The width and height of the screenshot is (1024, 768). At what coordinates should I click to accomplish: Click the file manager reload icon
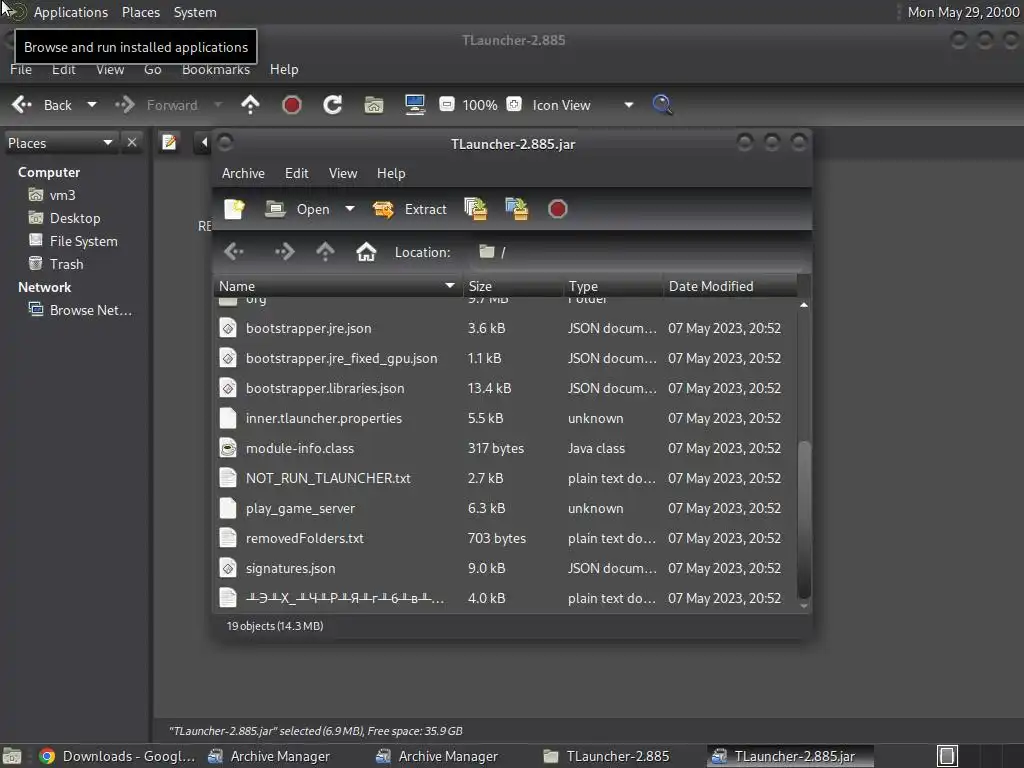tap(332, 104)
